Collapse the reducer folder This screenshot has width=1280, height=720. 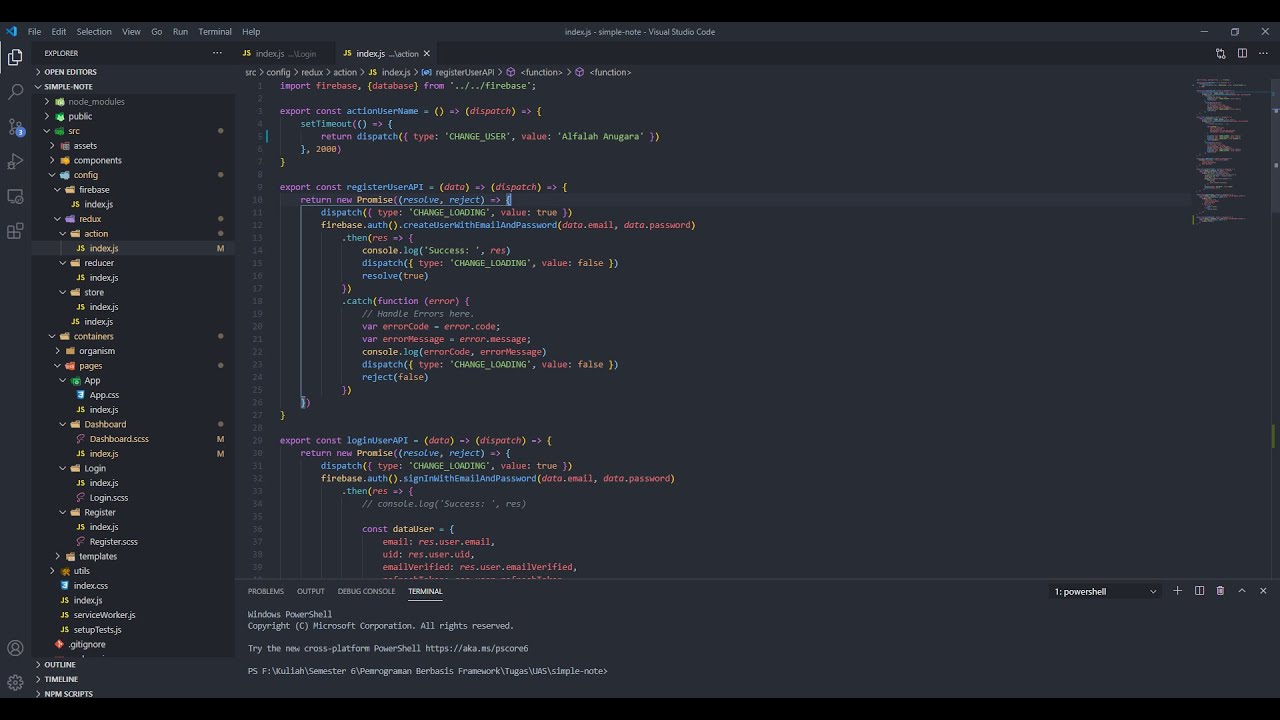tap(99, 263)
